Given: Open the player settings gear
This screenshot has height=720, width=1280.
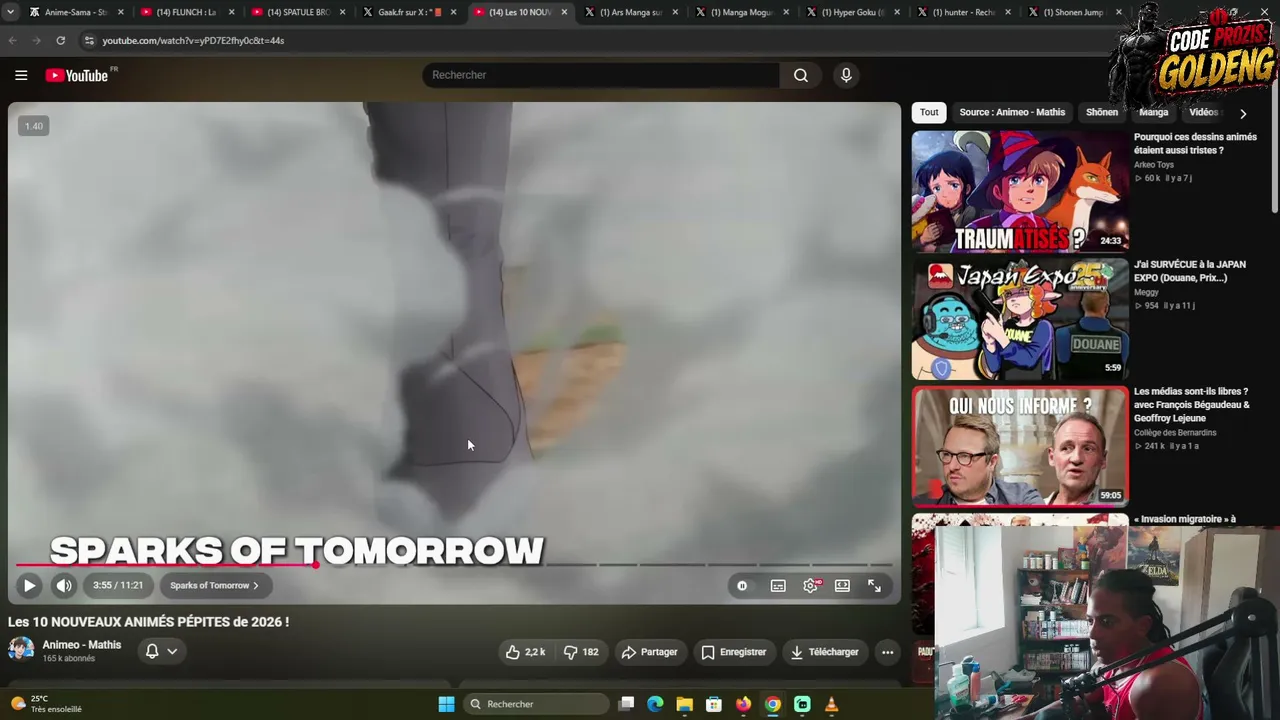Looking at the screenshot, I should [x=811, y=586].
